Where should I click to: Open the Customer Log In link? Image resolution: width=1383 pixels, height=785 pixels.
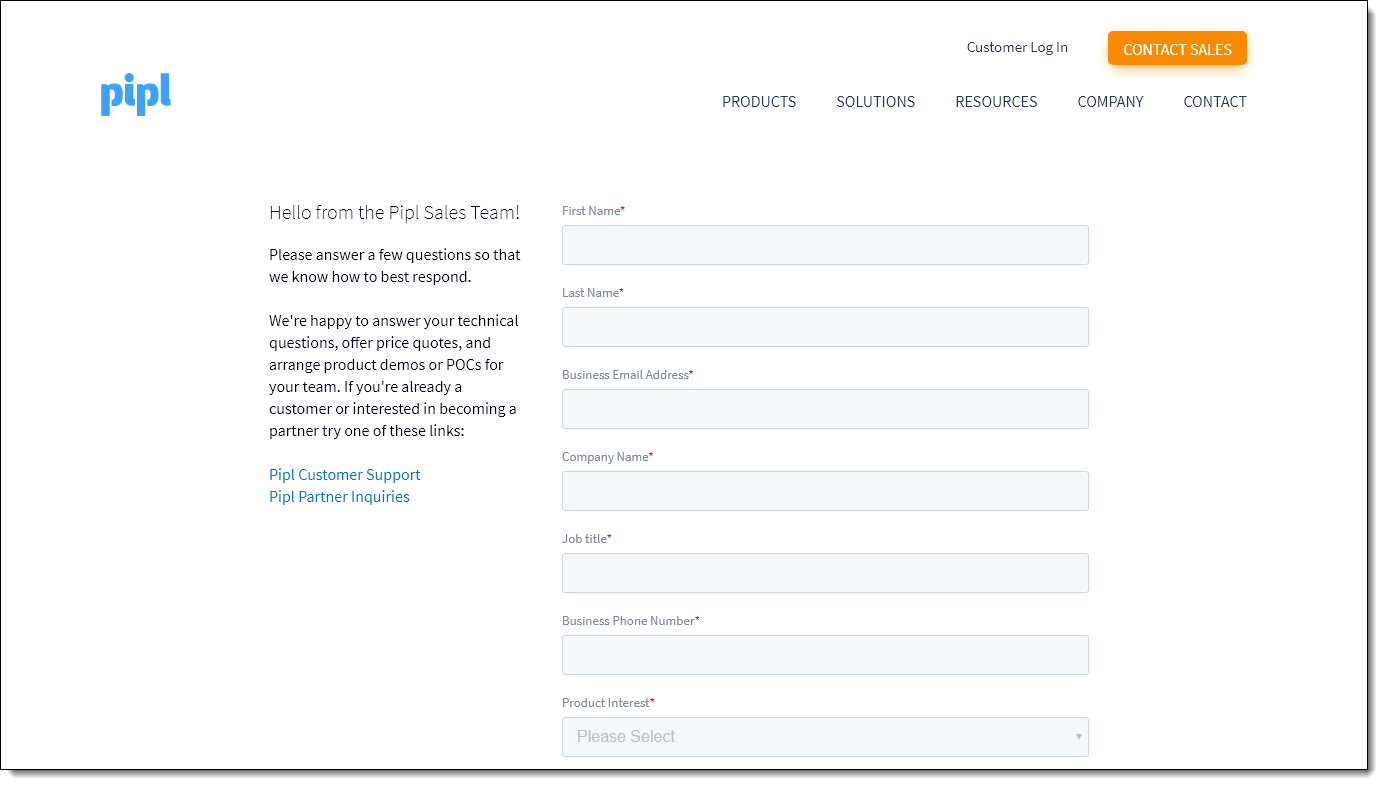1016,47
